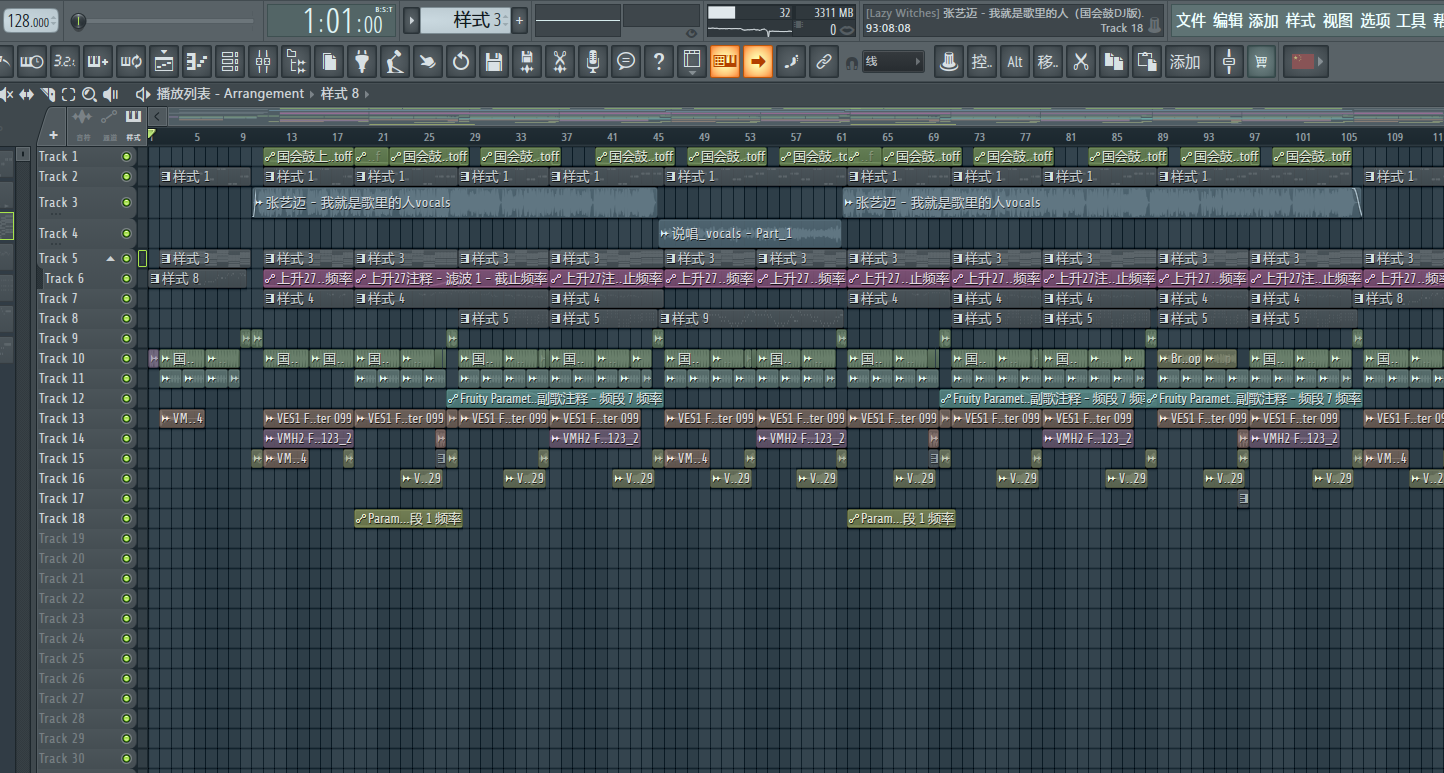Mute Track 3 using its green LED
The image size is (1444, 773).
(x=126, y=203)
